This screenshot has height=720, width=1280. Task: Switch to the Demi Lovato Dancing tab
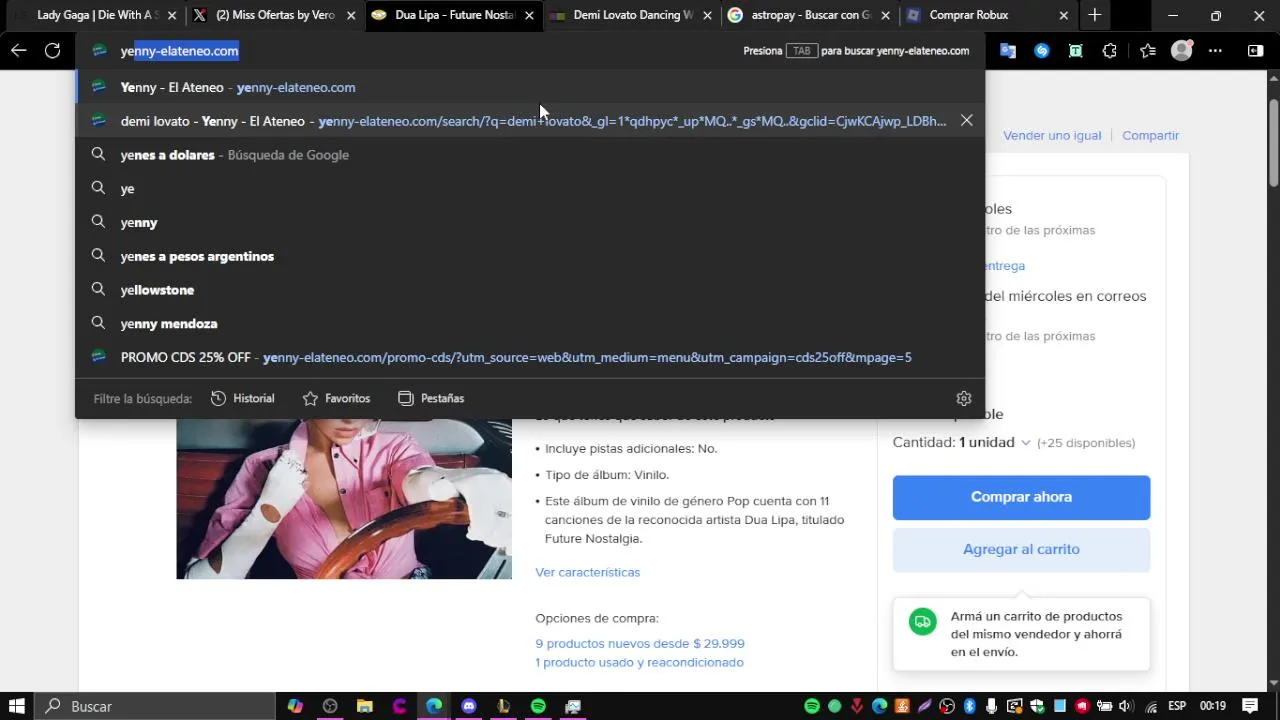632,15
